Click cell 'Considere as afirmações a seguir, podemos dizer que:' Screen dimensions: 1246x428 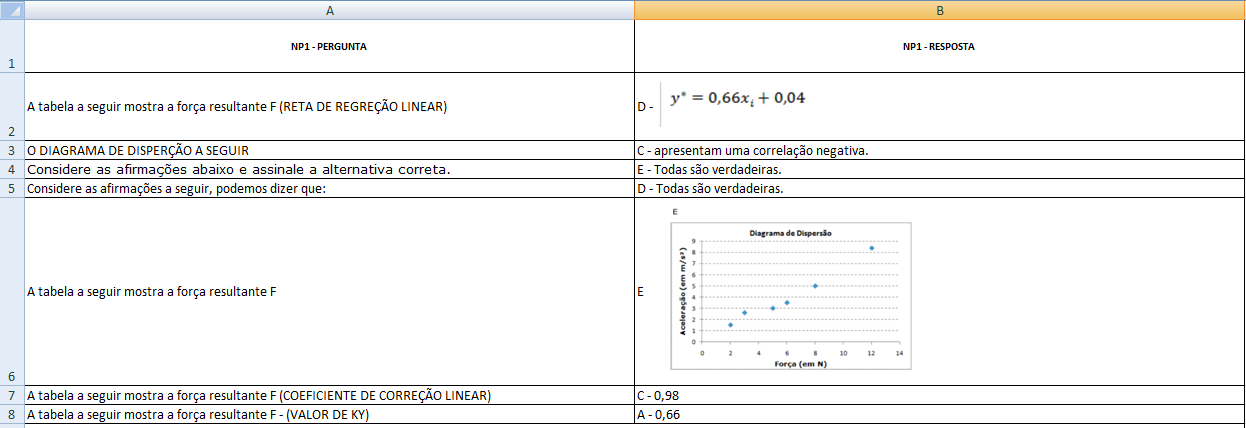pos(329,189)
